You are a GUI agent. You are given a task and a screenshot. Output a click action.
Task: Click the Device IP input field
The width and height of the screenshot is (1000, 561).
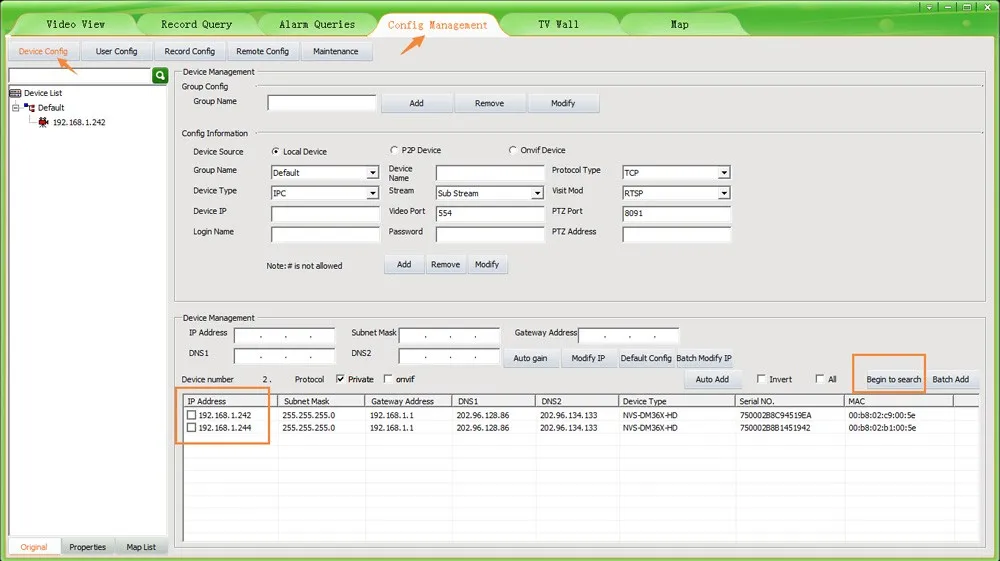(x=325, y=214)
